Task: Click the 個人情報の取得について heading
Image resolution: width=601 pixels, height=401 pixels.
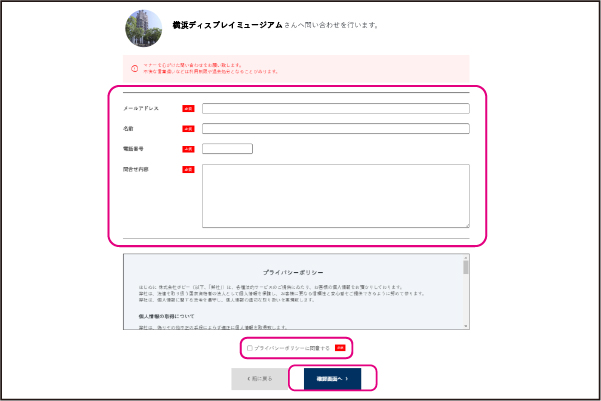Action: click(166, 316)
